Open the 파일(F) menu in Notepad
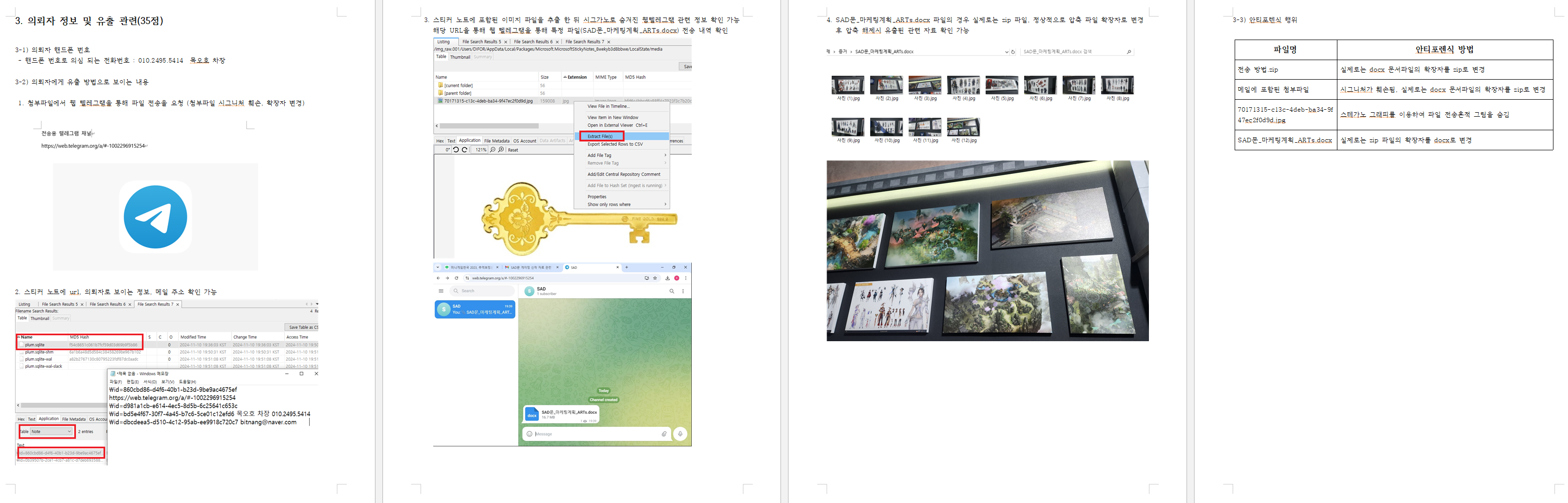 tap(115, 381)
